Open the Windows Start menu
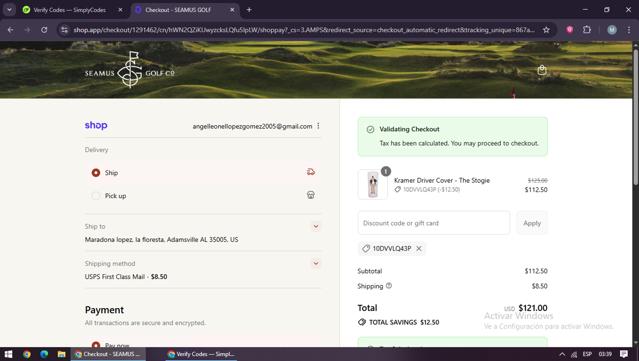 click(8, 354)
